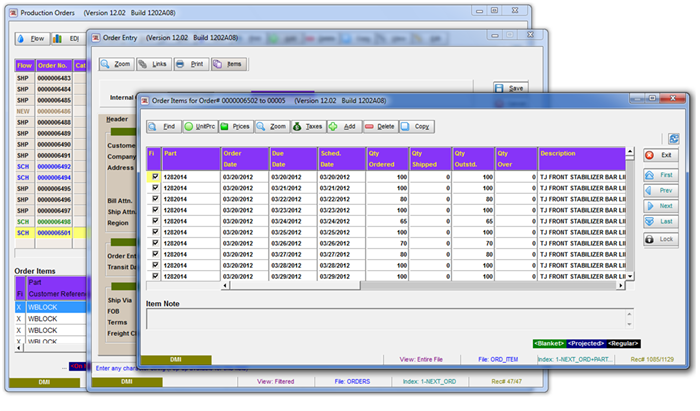Go to the First record
The image size is (700, 411).
coord(661,175)
